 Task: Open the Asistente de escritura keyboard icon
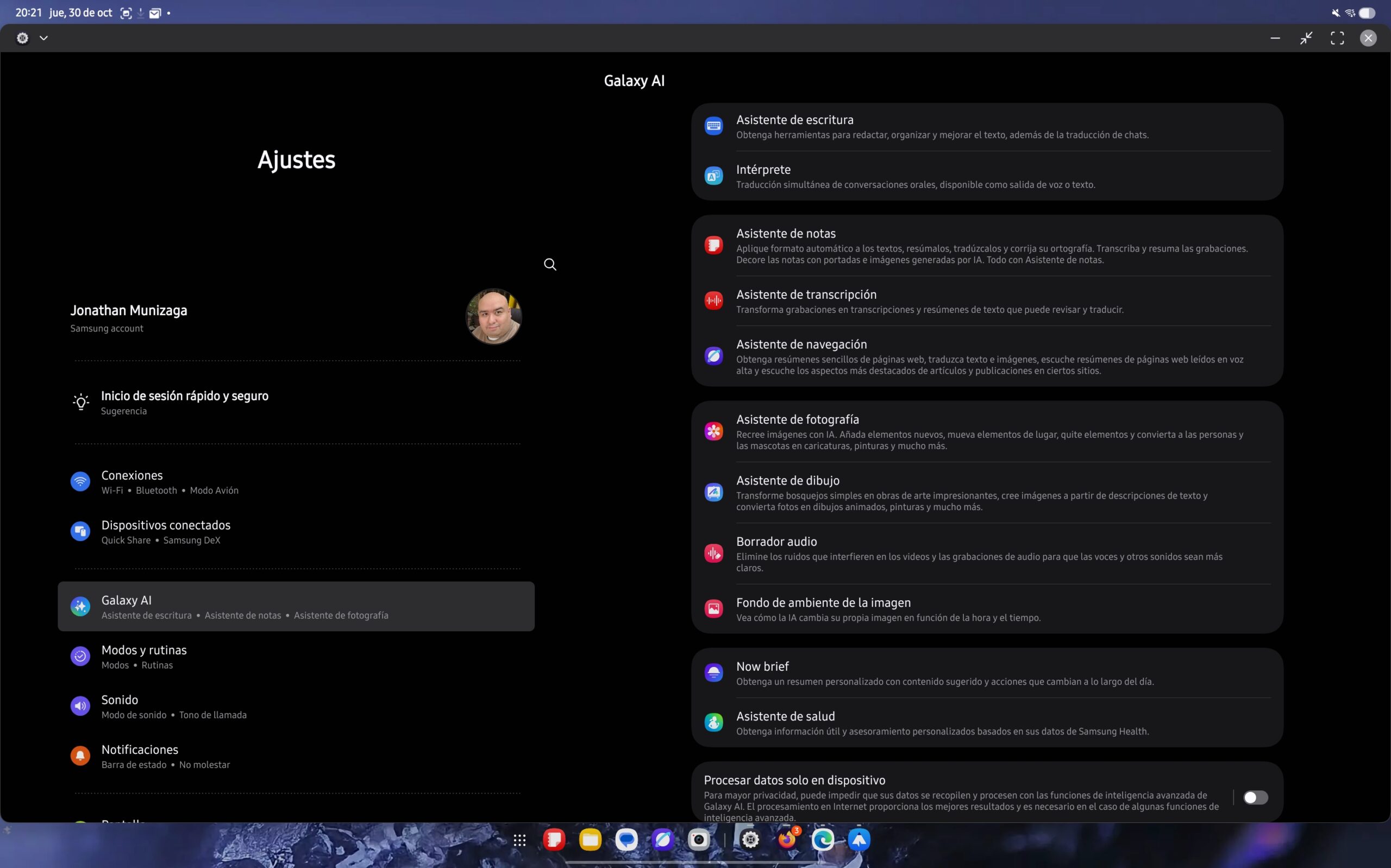click(x=713, y=125)
